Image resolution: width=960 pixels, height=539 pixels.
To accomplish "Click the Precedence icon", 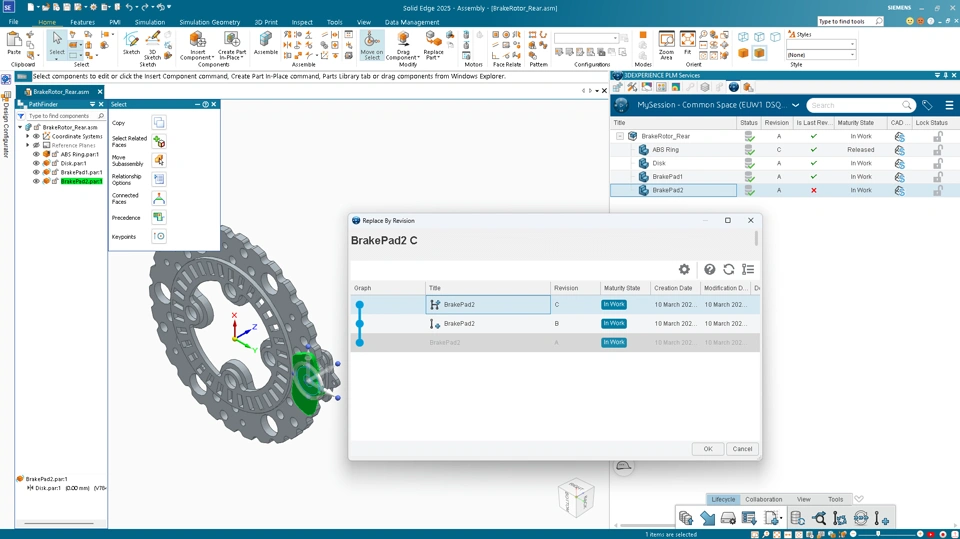I will 159,217.
